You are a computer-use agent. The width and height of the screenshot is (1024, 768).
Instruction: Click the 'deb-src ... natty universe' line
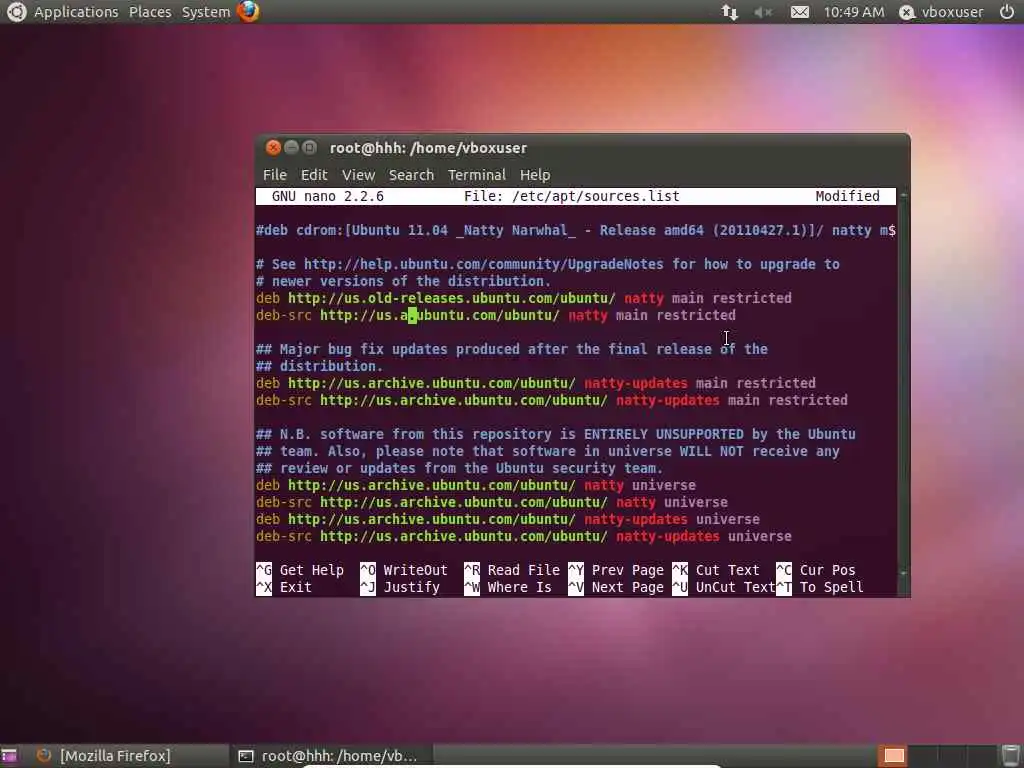coord(492,502)
